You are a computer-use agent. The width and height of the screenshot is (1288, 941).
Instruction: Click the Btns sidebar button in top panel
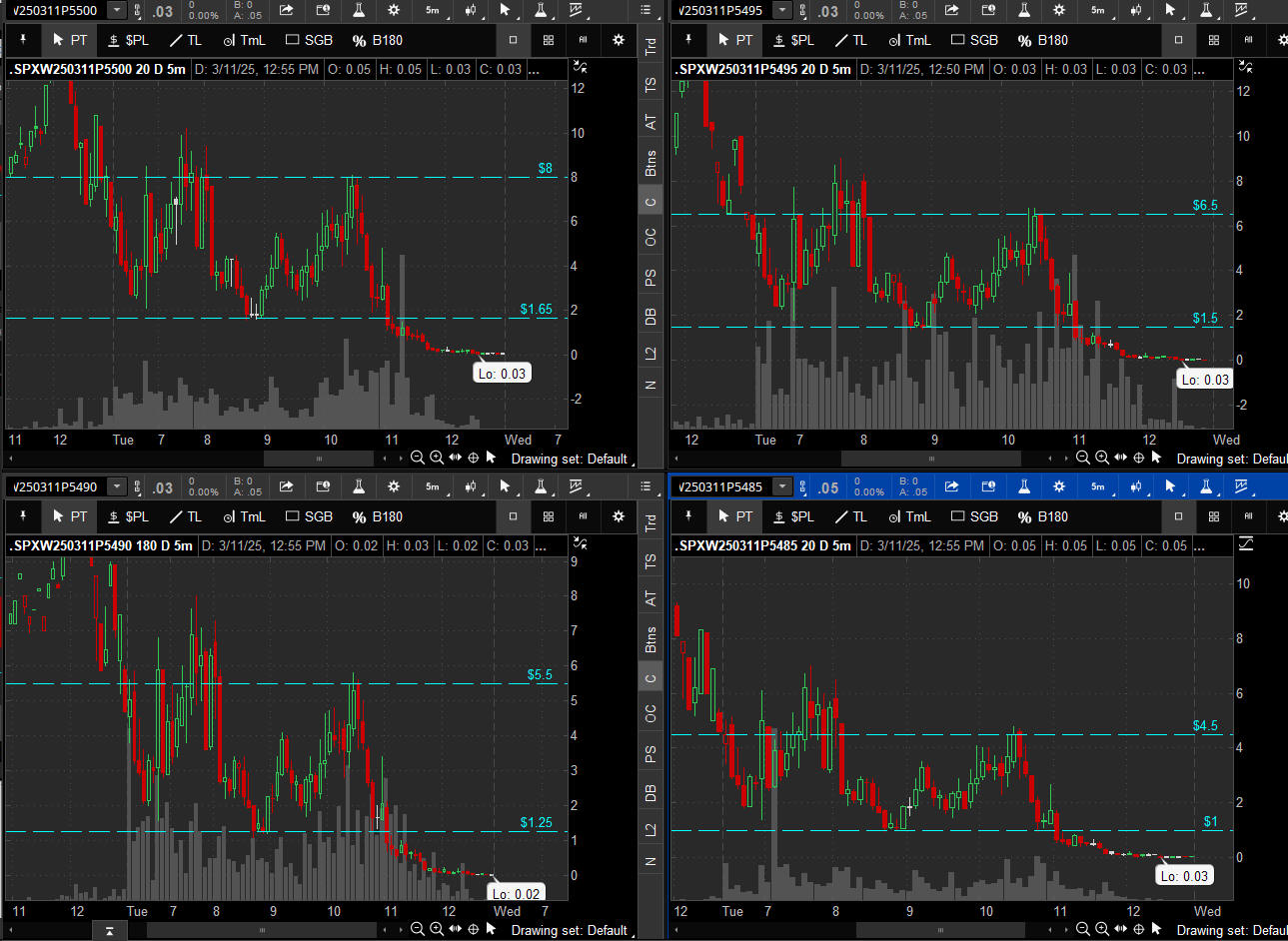point(650,162)
